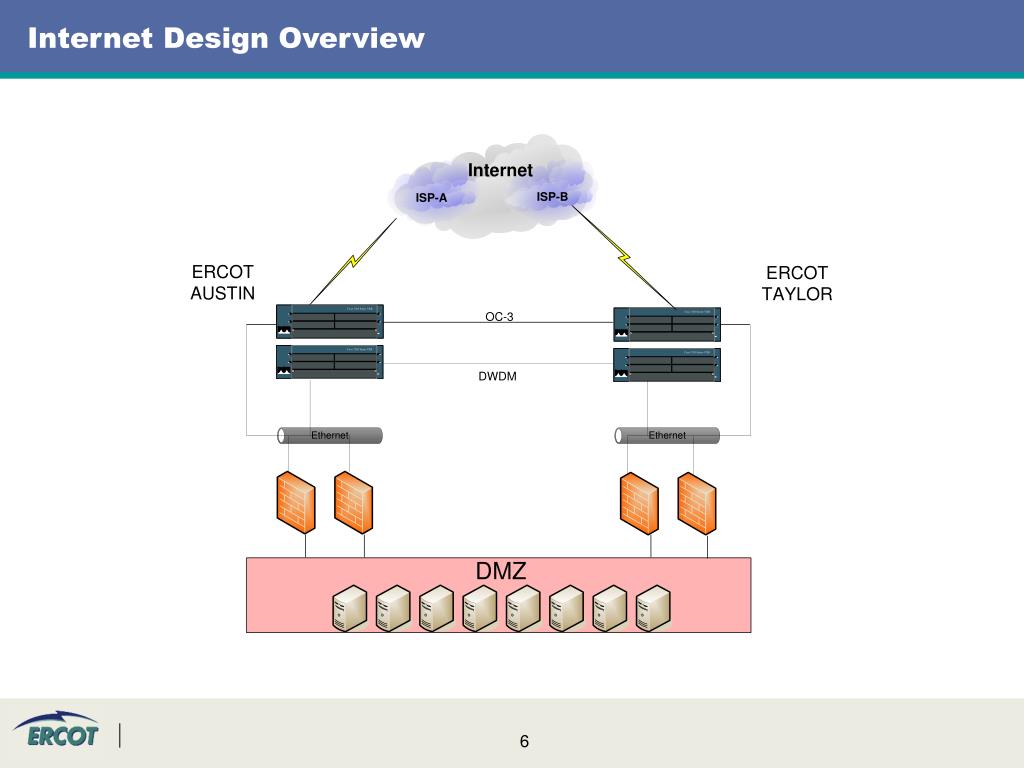Viewport: 1024px width, 768px height.
Task: Click the upper Austin router device
Action: coord(330,321)
